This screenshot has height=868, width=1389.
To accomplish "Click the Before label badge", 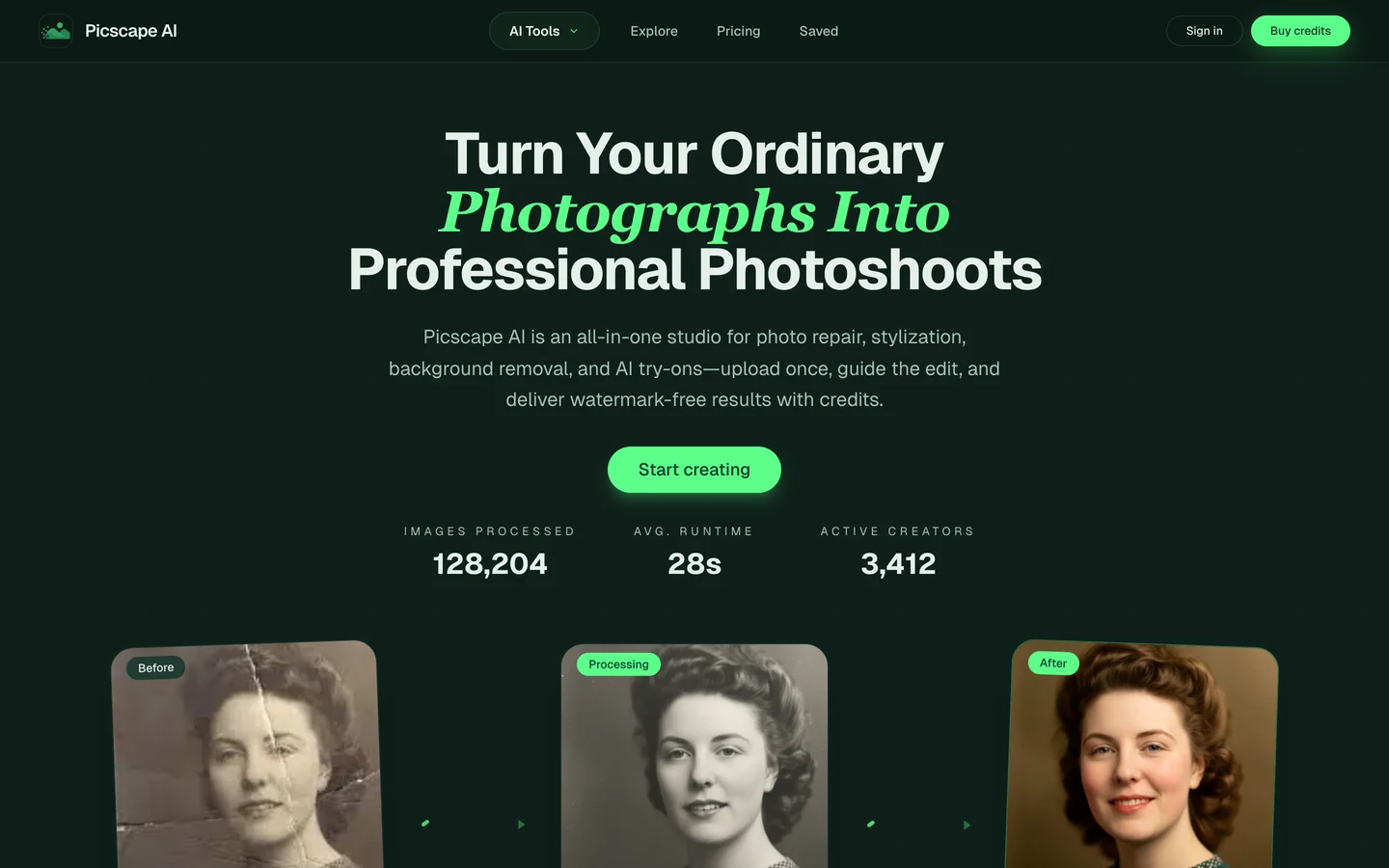I will click(x=156, y=667).
